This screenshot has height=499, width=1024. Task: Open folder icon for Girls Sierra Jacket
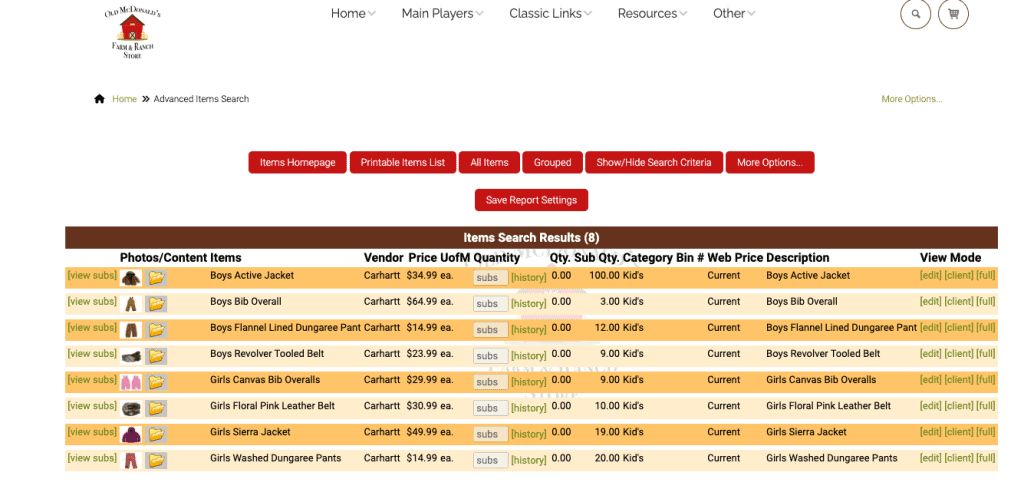click(156, 434)
